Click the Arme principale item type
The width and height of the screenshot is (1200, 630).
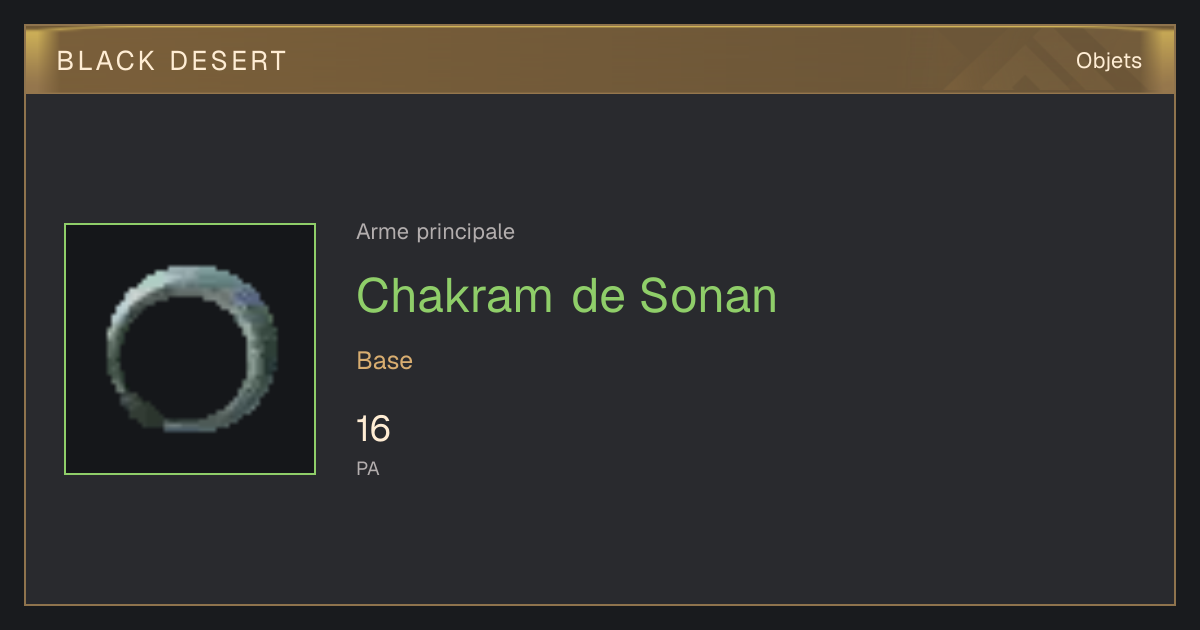click(435, 232)
